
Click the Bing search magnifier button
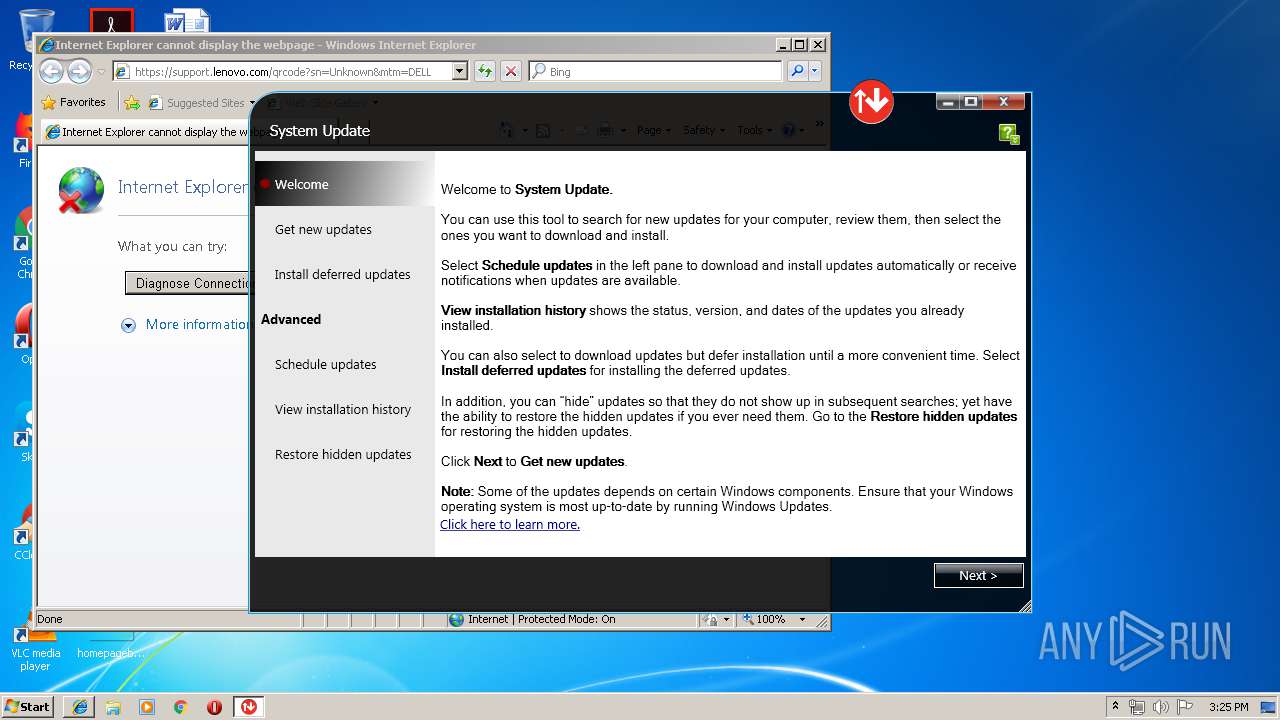pos(797,71)
